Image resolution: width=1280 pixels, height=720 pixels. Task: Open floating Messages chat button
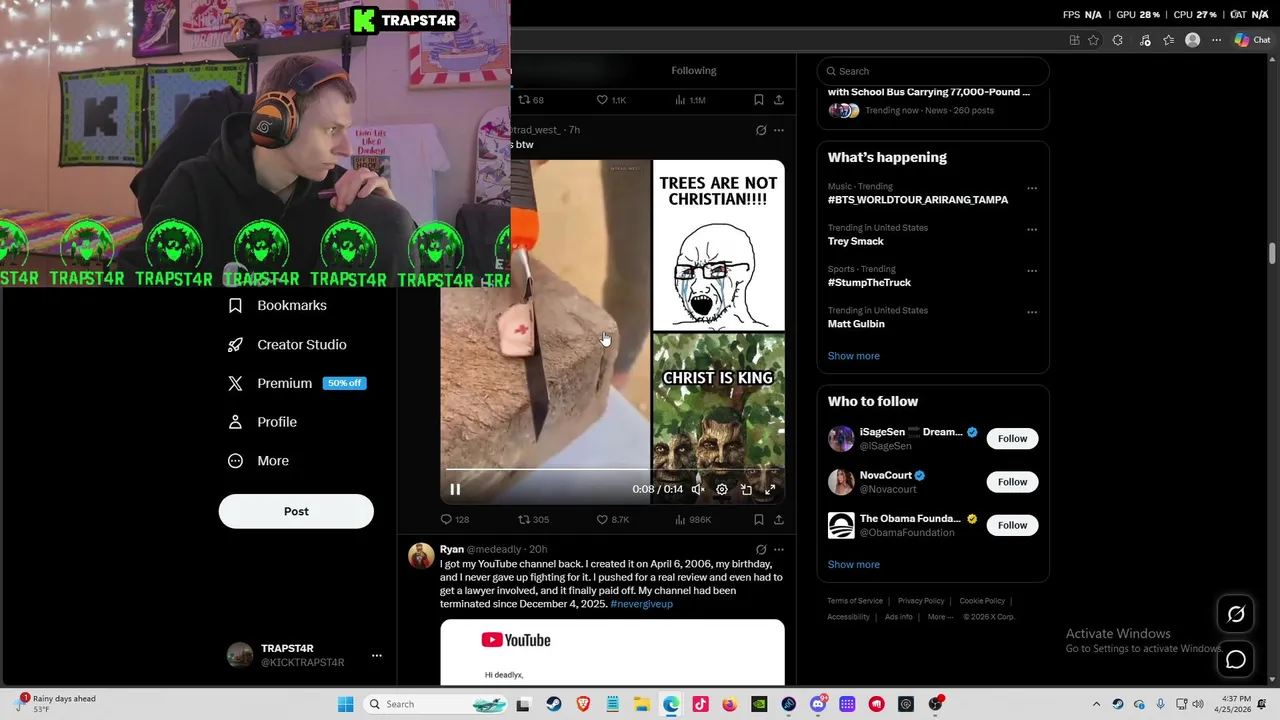[1236, 659]
